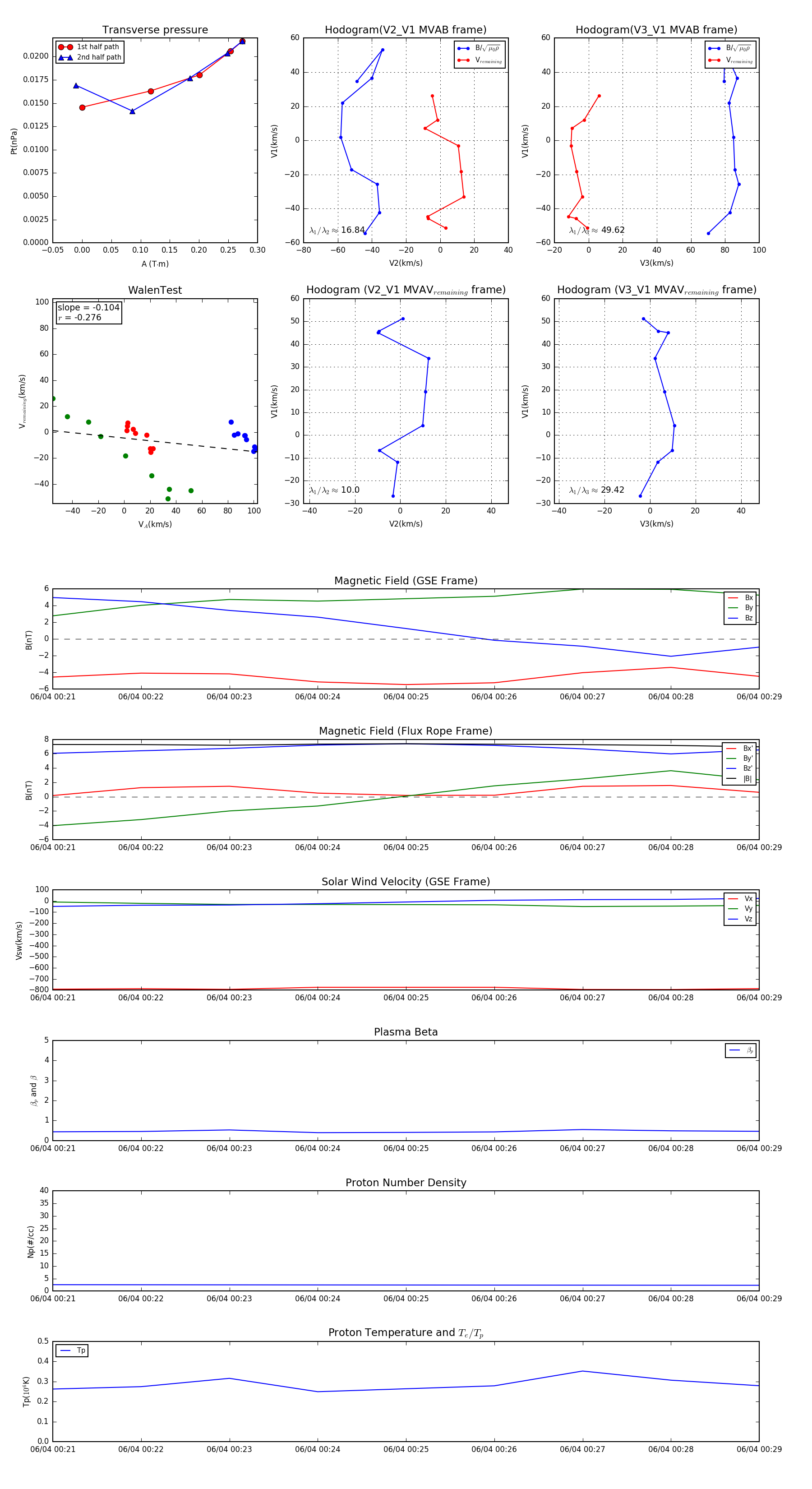Click the 'Bz' legend entry in GSE plot
The image size is (812, 1489).
pyautogui.click(x=740, y=618)
